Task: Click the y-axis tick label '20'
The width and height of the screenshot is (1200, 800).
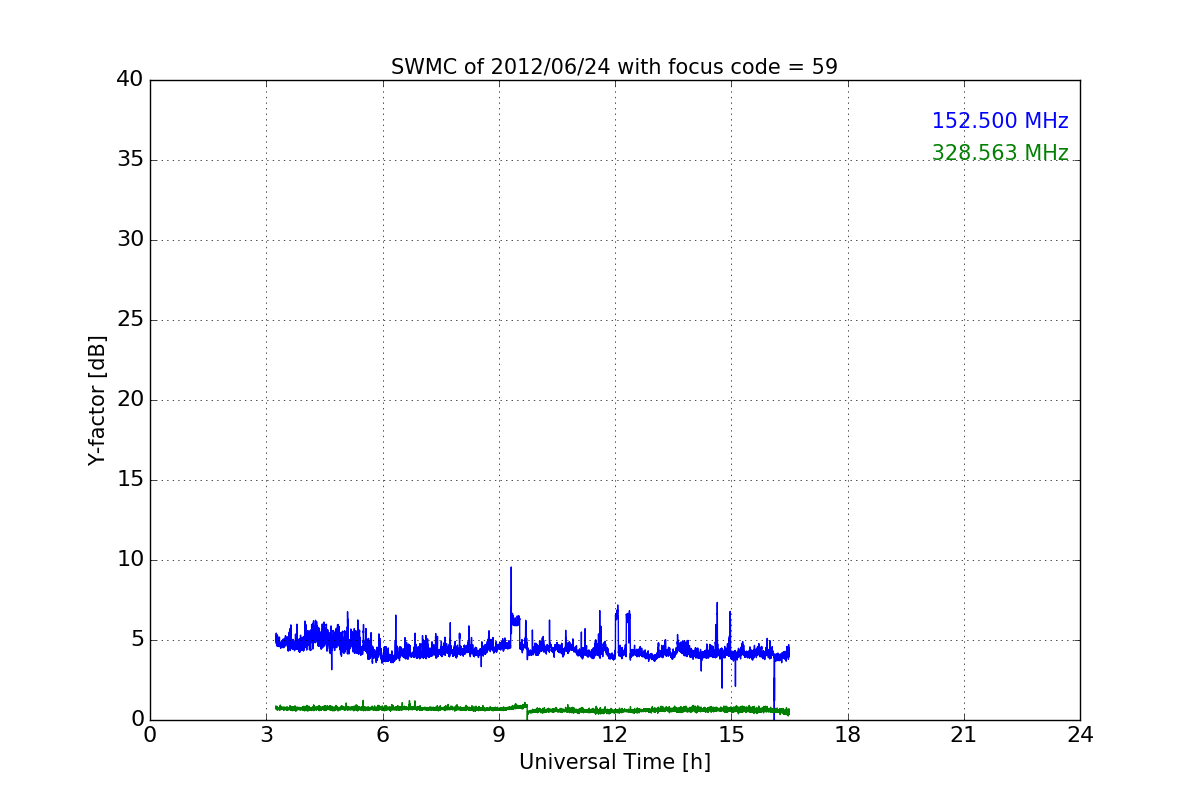Action: tap(130, 400)
